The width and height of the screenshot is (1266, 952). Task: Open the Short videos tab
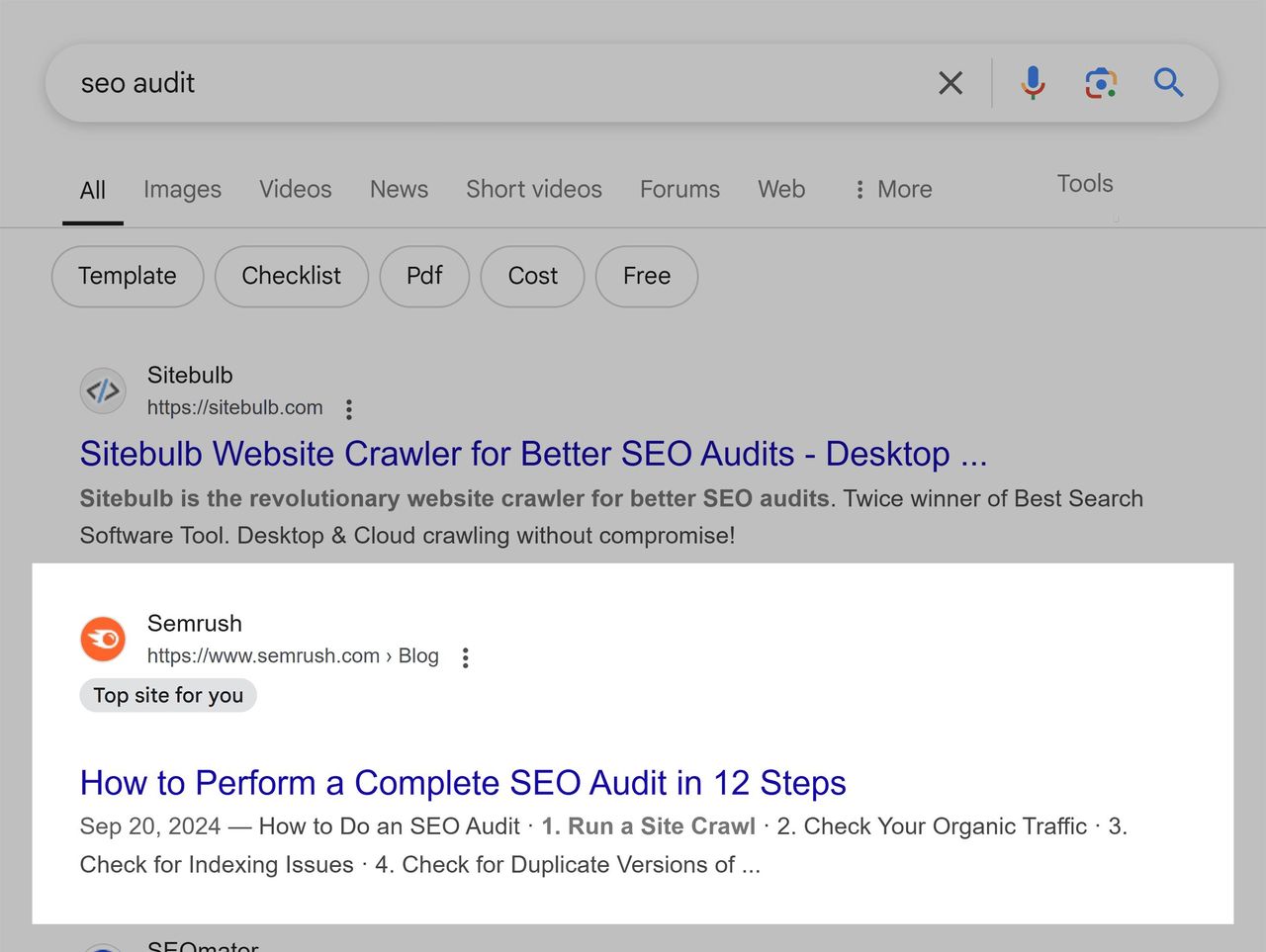(x=534, y=190)
